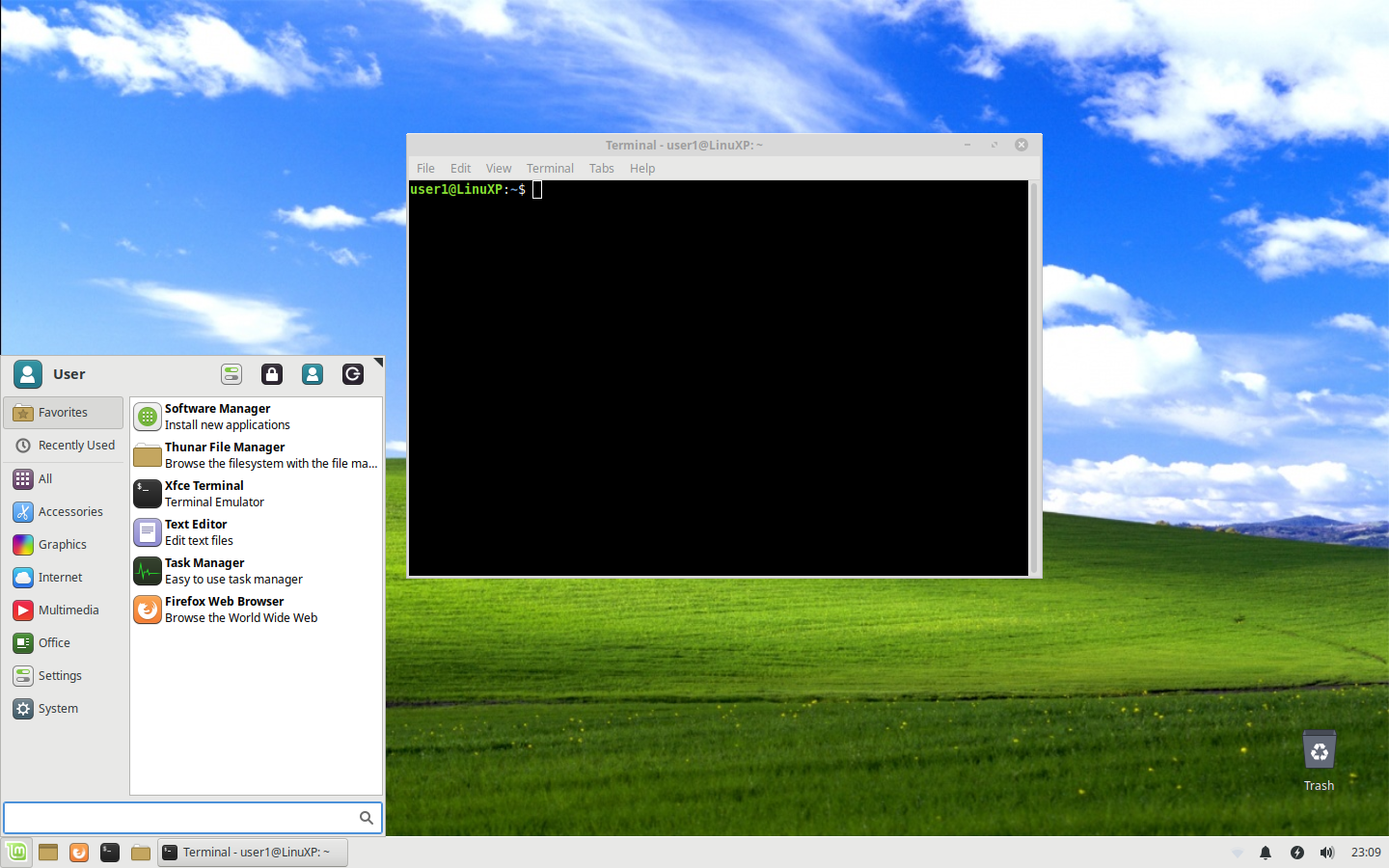
Task: Open the System category
Action: [64, 708]
